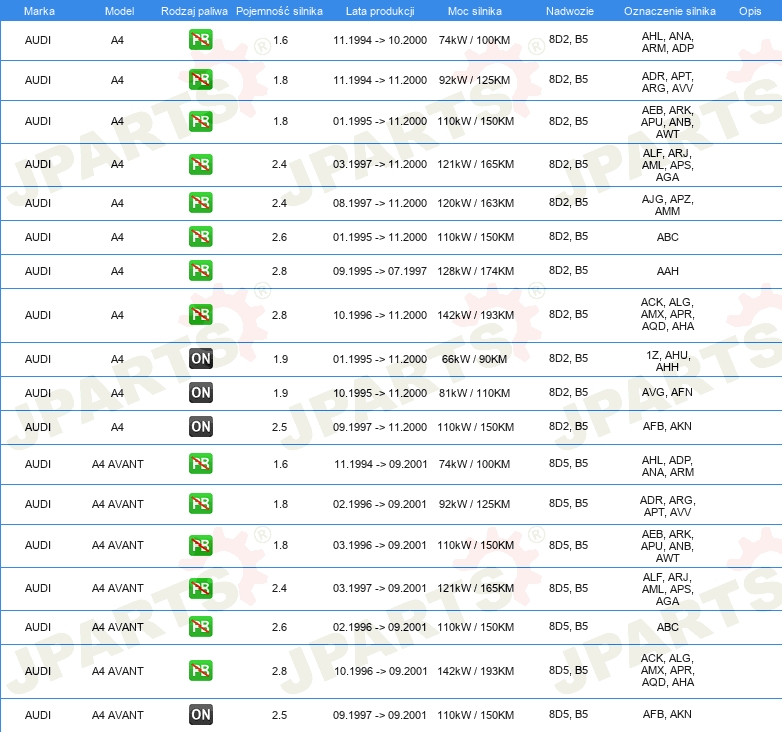Click petrol icon in A4 AVANT 2.6 row

pyautogui.click(x=201, y=626)
